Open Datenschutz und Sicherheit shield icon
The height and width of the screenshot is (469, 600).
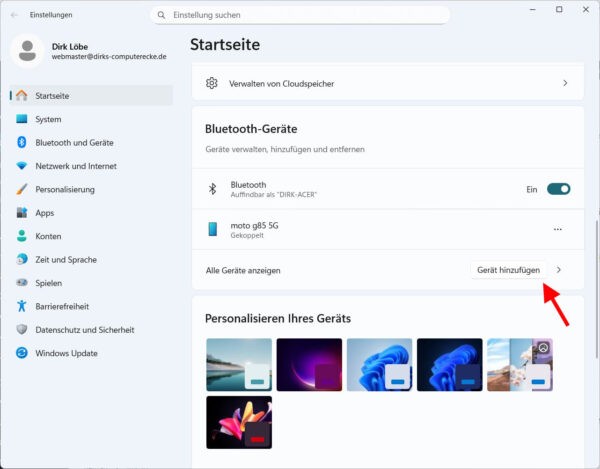[x=22, y=330]
